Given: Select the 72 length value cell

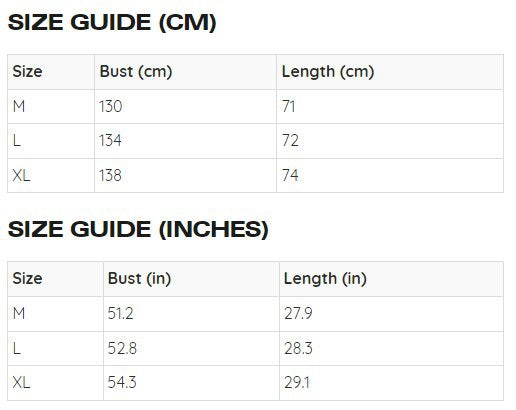Looking at the screenshot, I should pos(390,141).
